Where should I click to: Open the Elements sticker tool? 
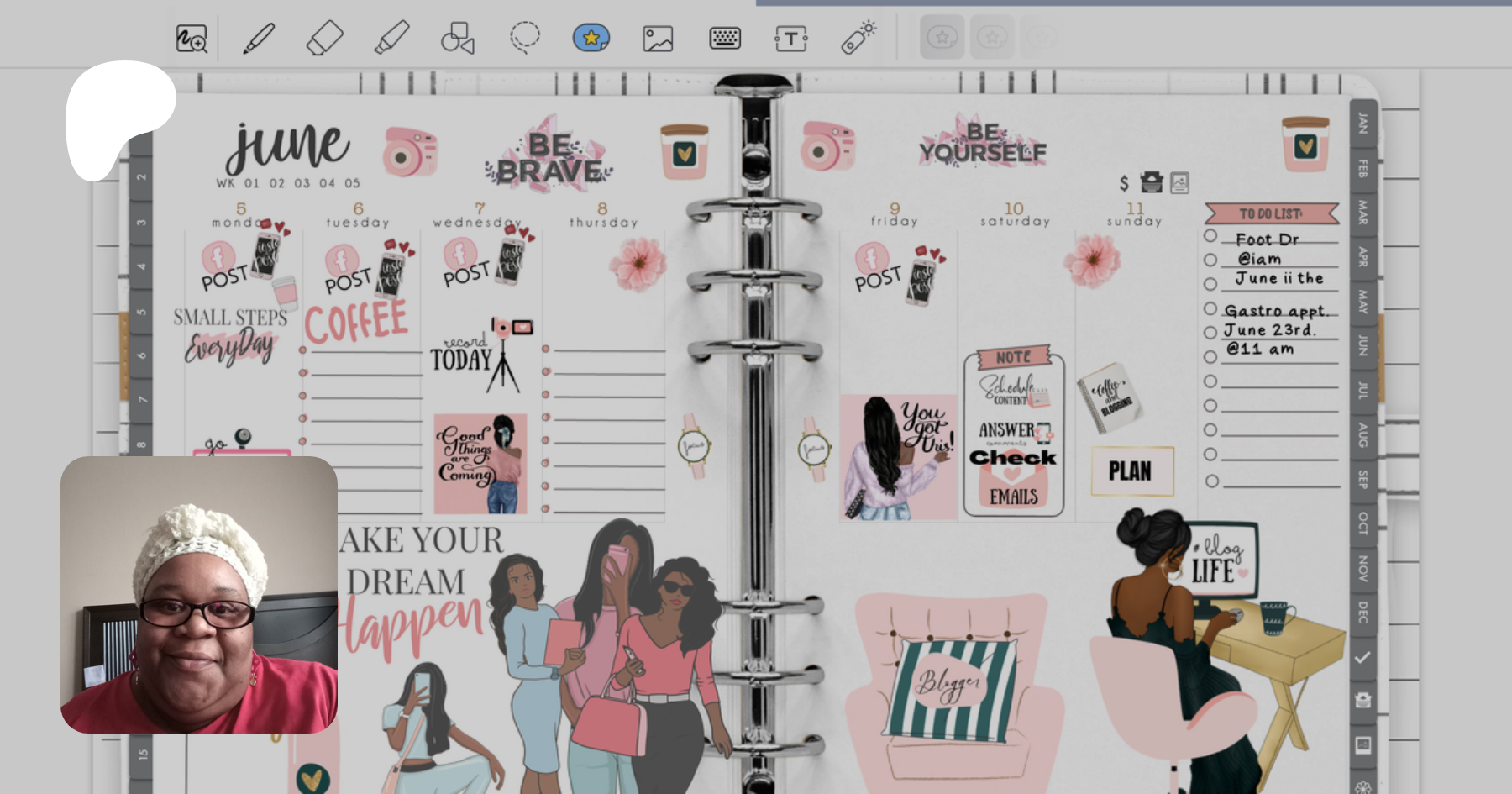pos(591,38)
